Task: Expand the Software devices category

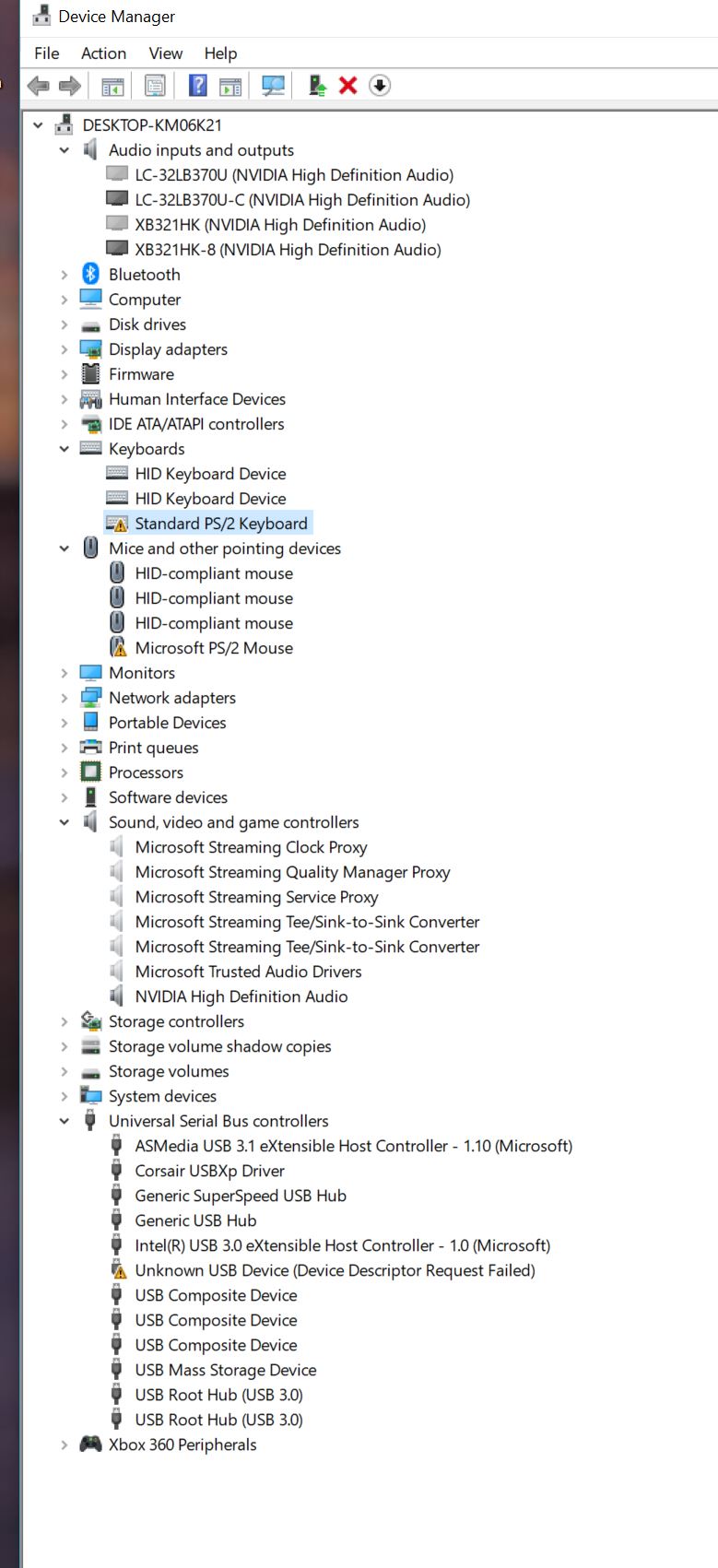Action: 64,797
